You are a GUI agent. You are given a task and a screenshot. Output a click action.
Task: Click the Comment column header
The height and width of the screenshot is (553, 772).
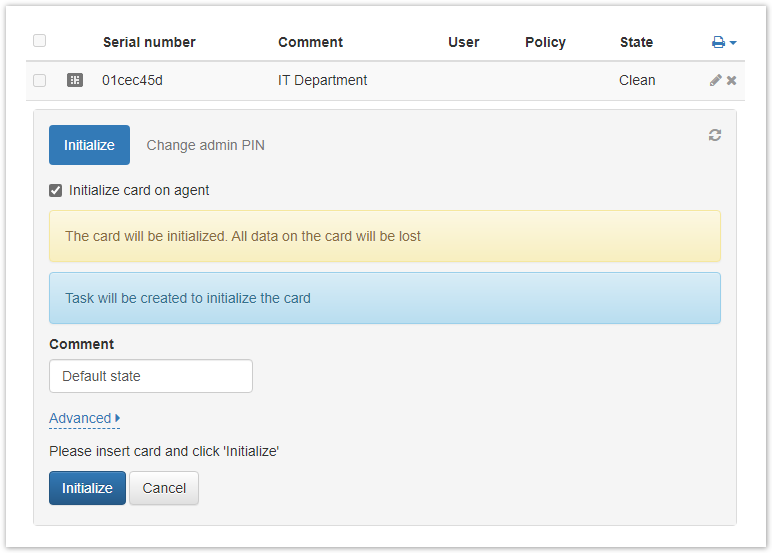tap(310, 42)
